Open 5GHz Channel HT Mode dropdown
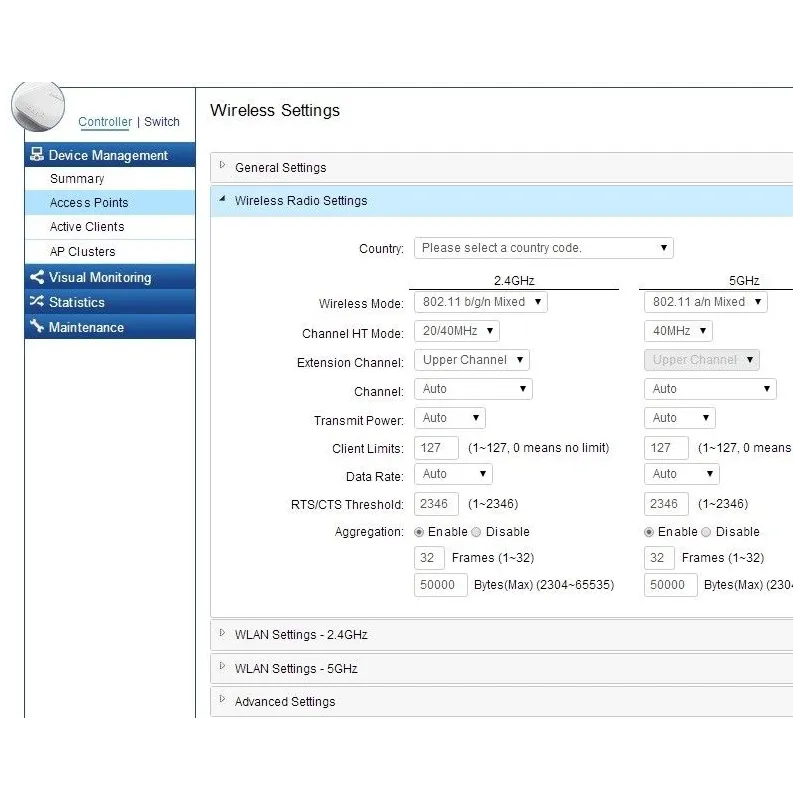This screenshot has height=800, width=800. pos(677,331)
